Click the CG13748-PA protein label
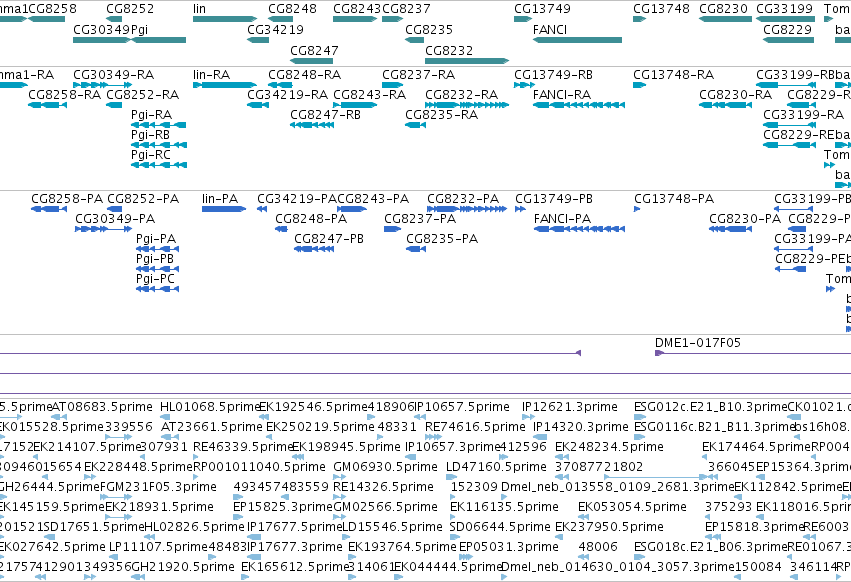Viewport: 851px width, 582px height. (674, 199)
